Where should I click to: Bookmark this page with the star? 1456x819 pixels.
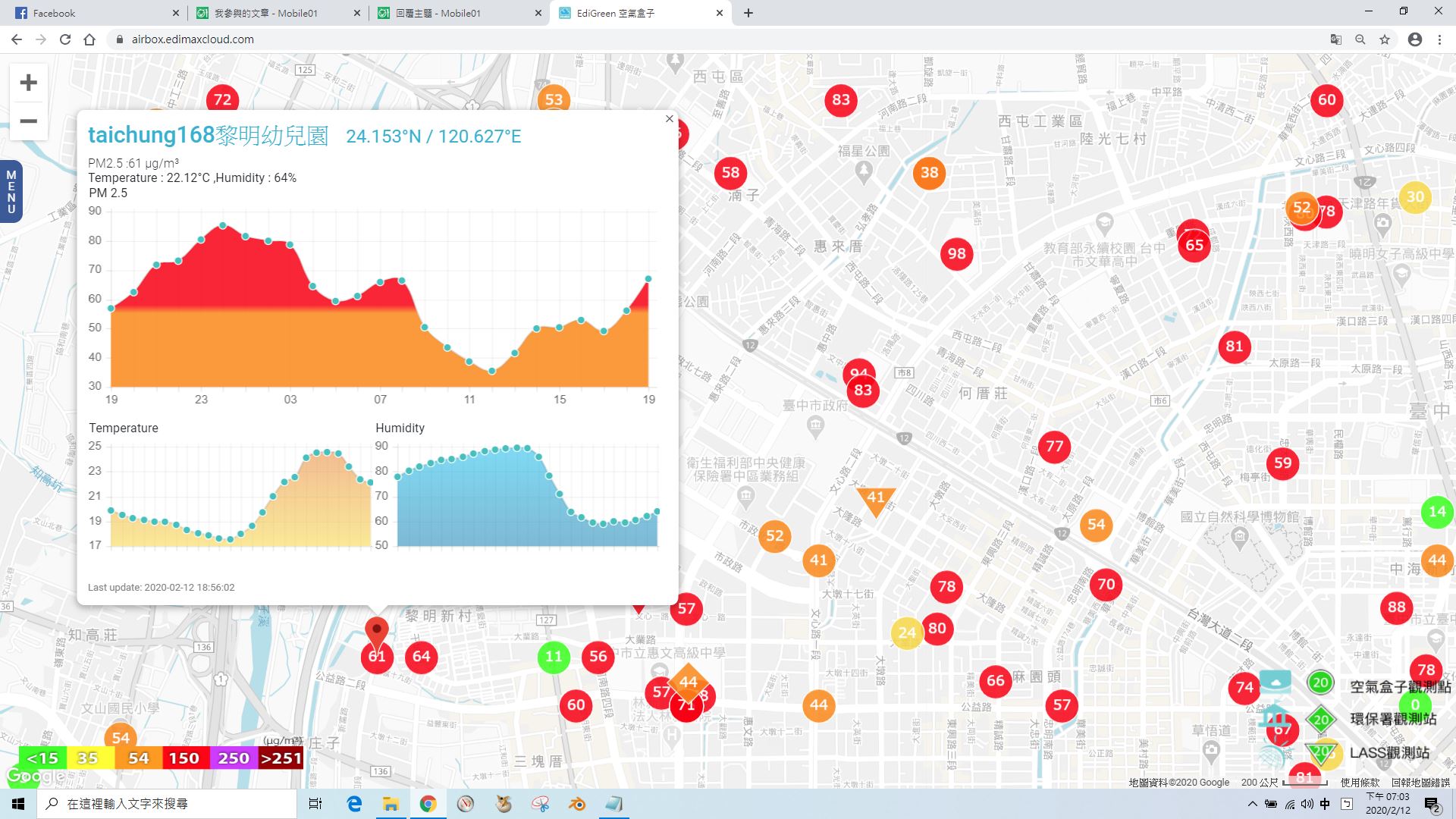pyautogui.click(x=1385, y=39)
